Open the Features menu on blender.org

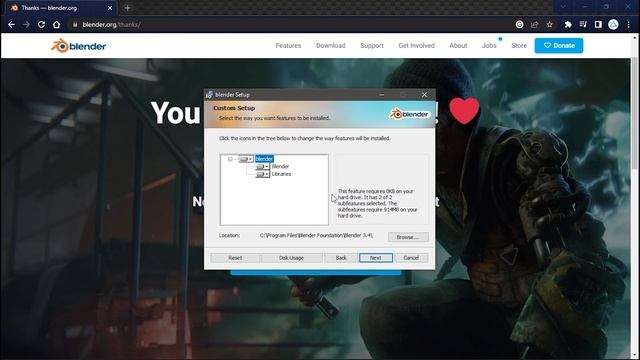point(288,46)
